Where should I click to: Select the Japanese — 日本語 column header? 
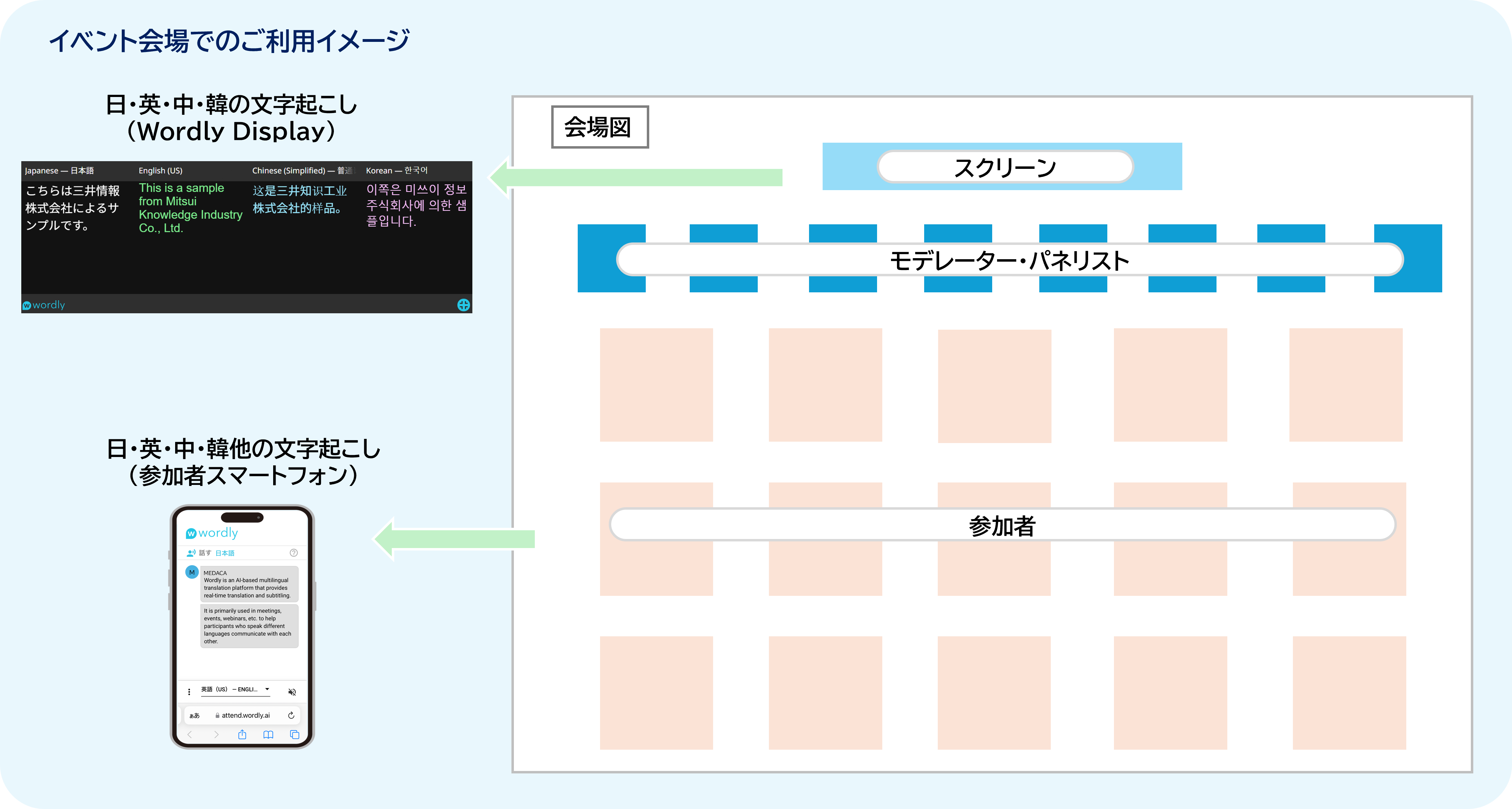click(59, 171)
